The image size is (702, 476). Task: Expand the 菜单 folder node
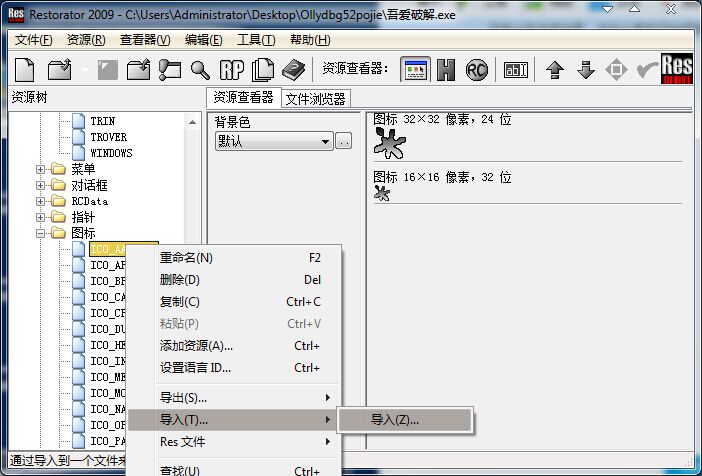40,169
